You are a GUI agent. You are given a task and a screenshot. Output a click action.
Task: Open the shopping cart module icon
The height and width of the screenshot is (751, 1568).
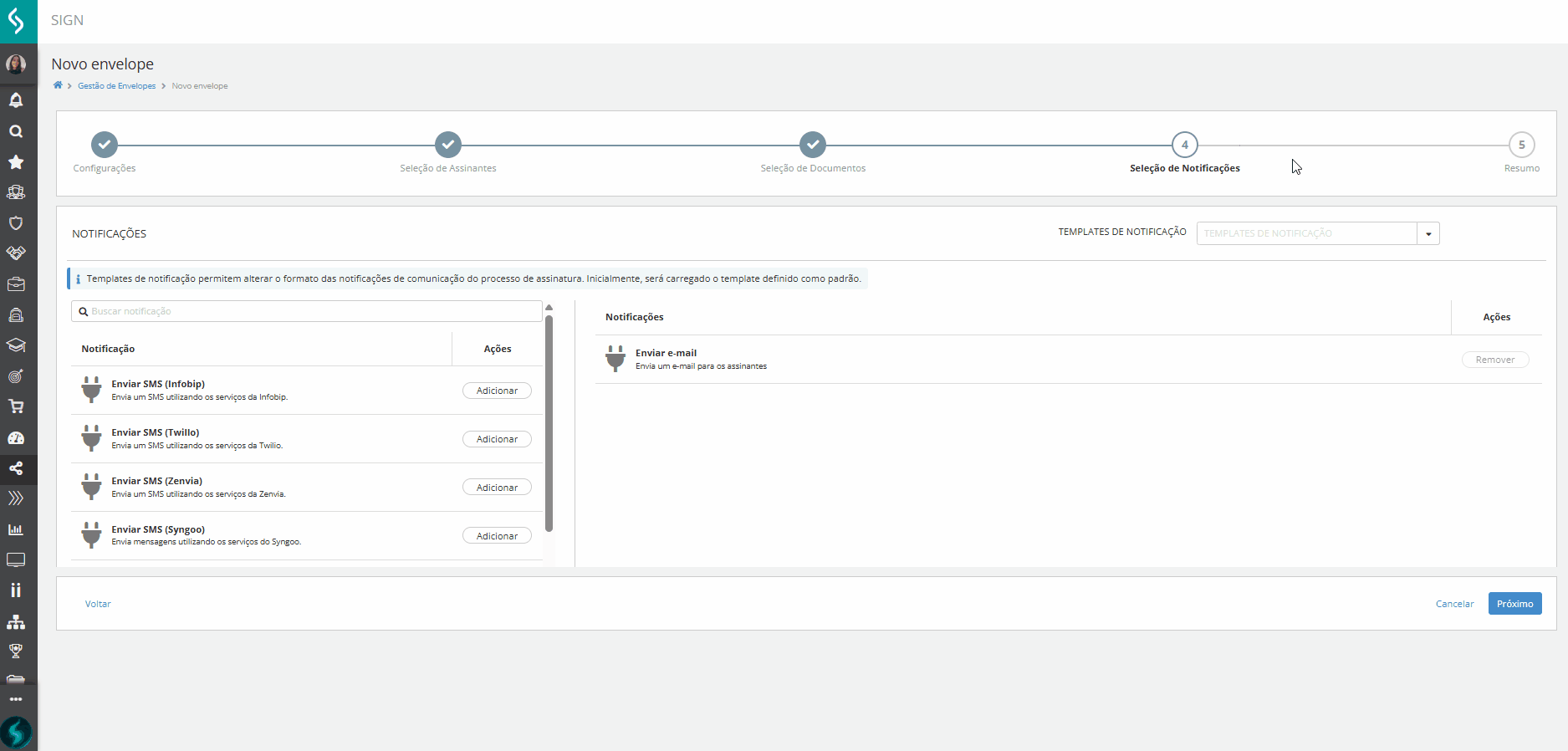16,406
